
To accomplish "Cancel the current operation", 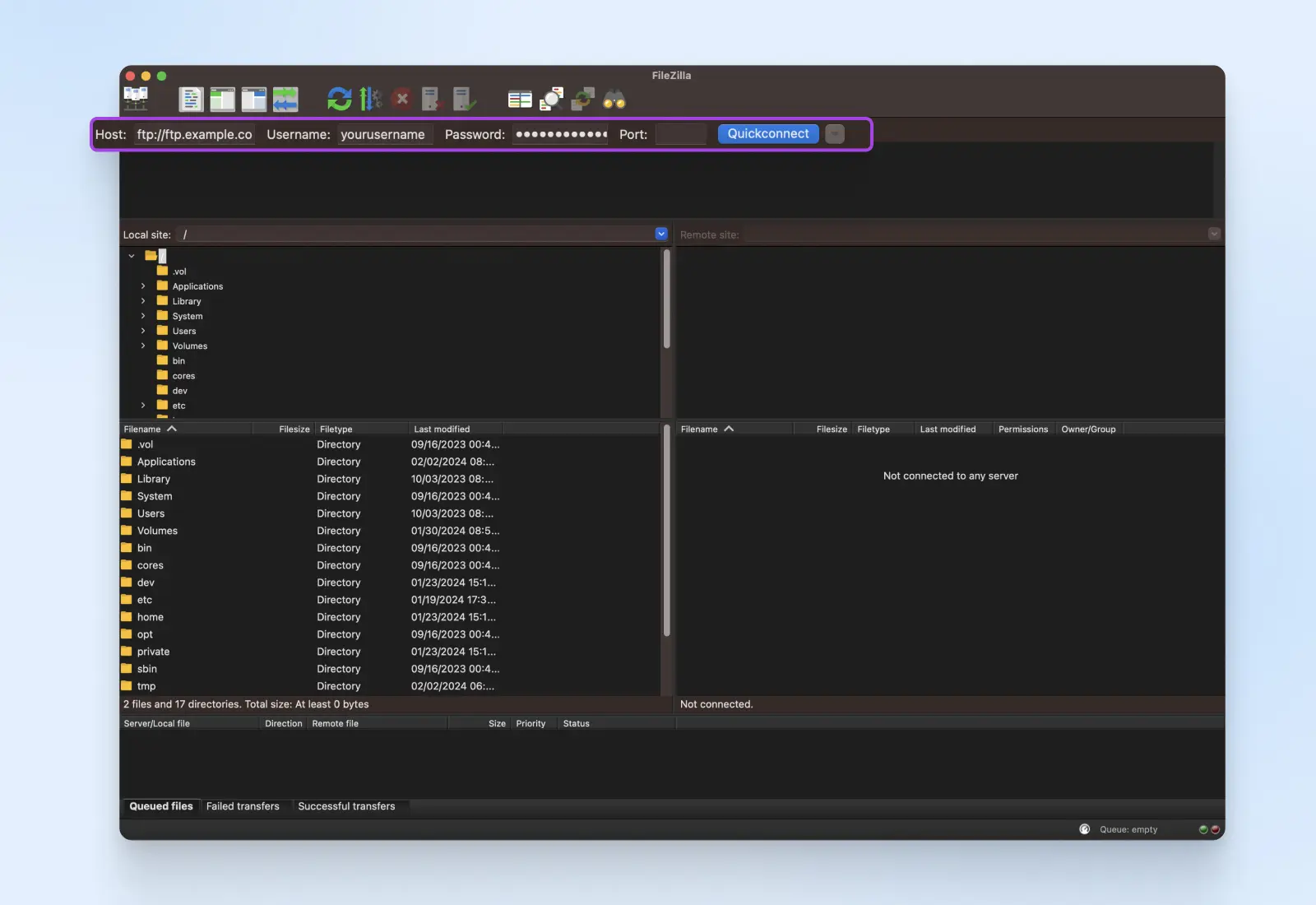I will tap(402, 100).
